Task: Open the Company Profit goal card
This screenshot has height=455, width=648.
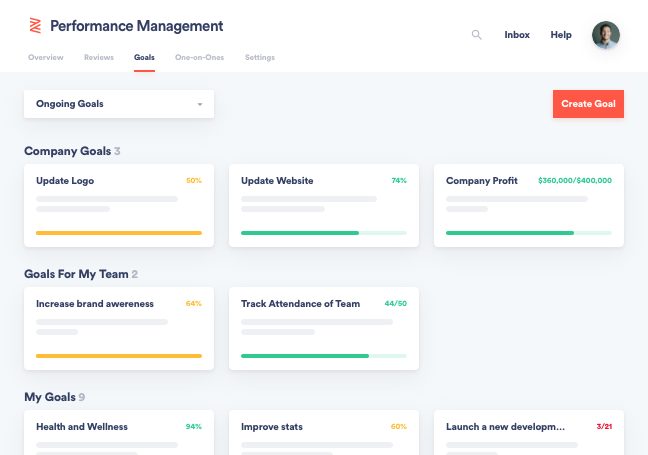Action: click(529, 206)
